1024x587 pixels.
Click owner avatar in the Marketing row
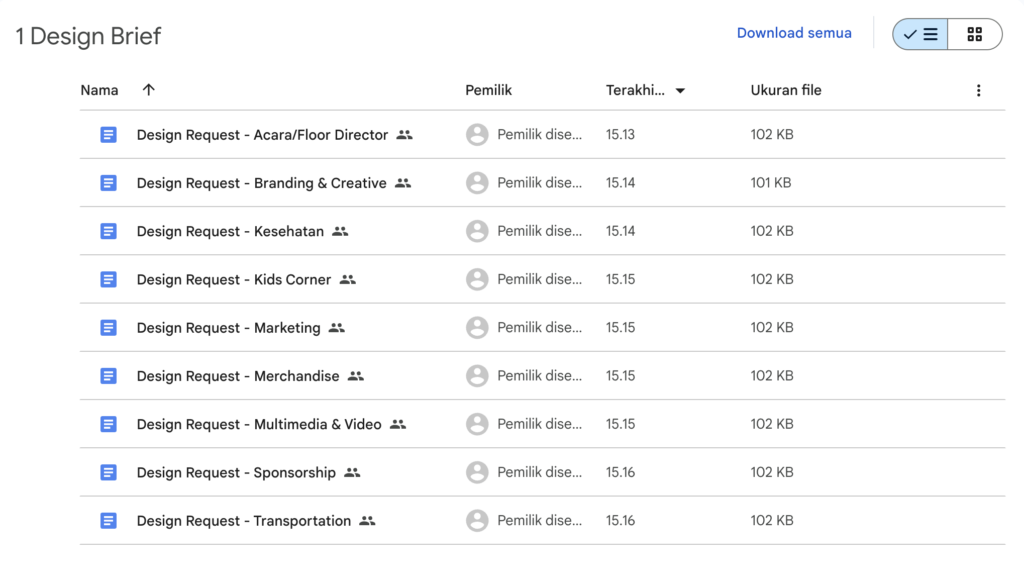tap(477, 328)
